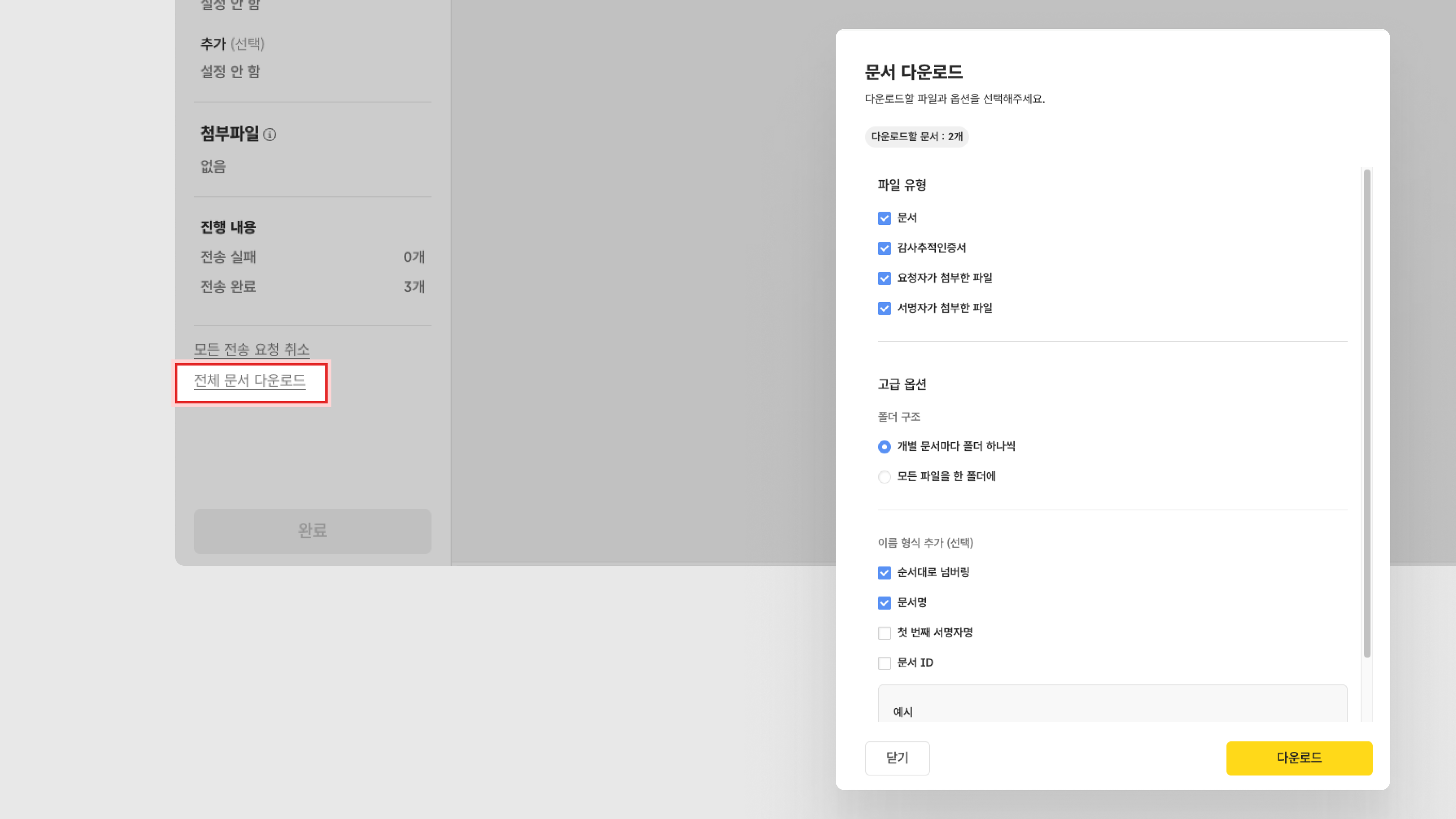The height and width of the screenshot is (819, 1456).
Task: Uncheck the 문서 file type checkbox
Action: [884, 218]
